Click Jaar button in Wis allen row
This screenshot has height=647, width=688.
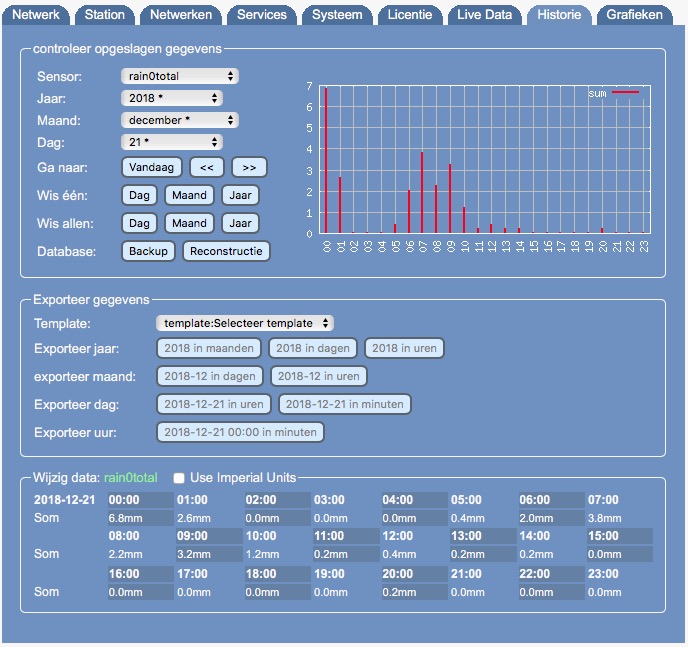pos(240,223)
